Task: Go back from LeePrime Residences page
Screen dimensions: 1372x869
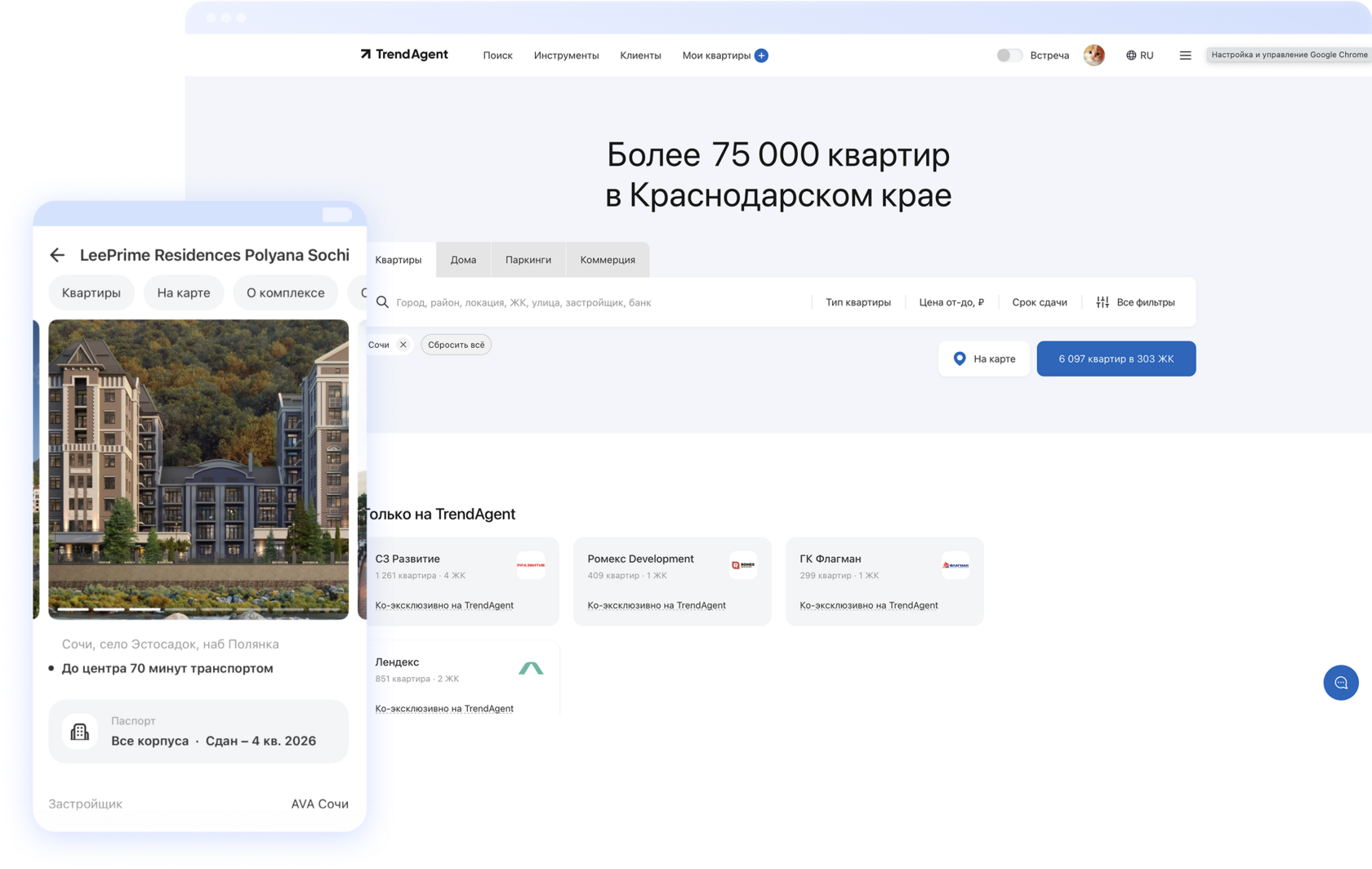Action: (57, 255)
